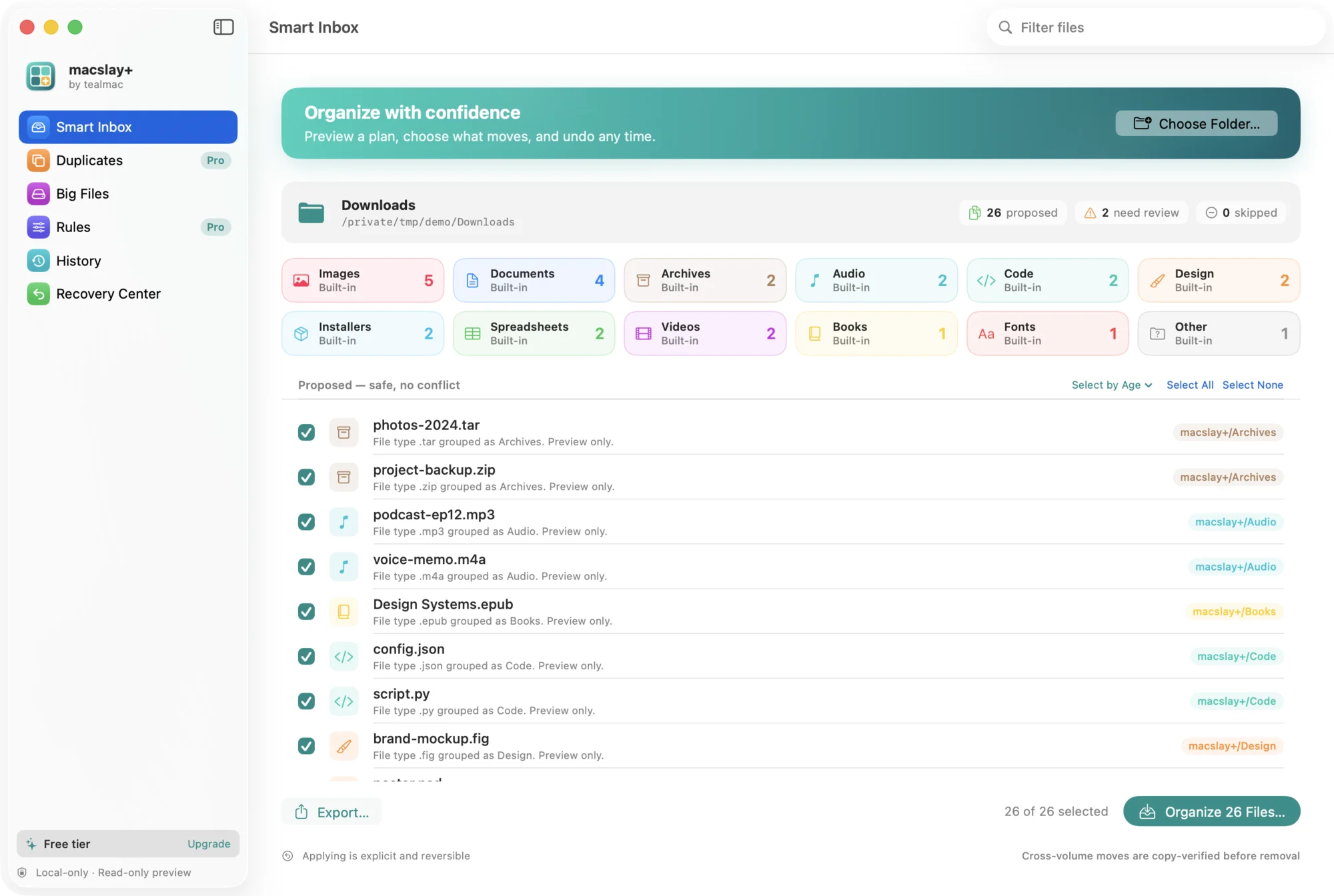Image resolution: width=1334 pixels, height=896 pixels.
Task: Open the Export options
Action: pos(331,811)
